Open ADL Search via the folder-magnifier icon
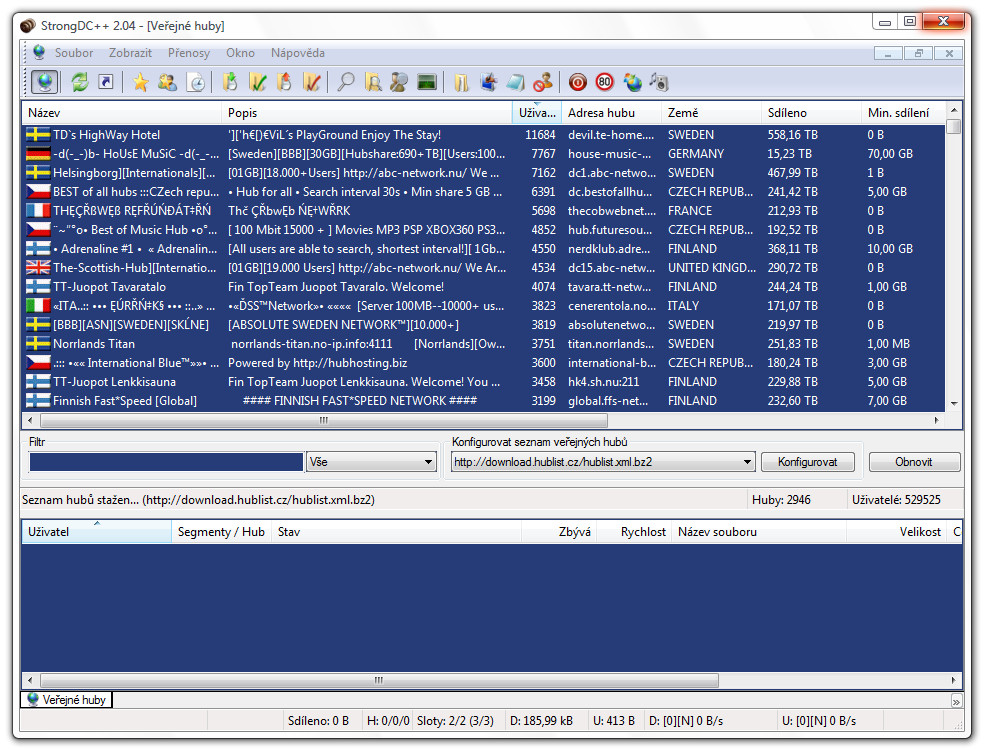The width and height of the screenshot is (985, 750). click(x=373, y=82)
